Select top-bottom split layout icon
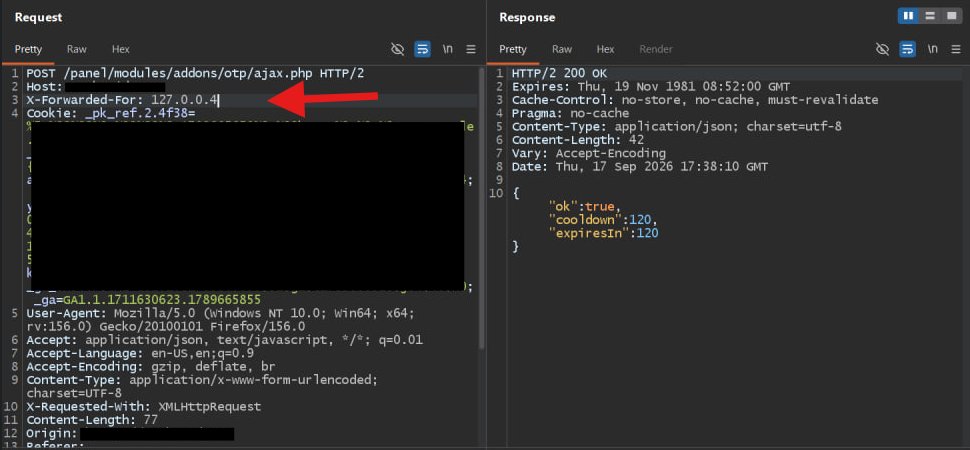 click(930, 16)
